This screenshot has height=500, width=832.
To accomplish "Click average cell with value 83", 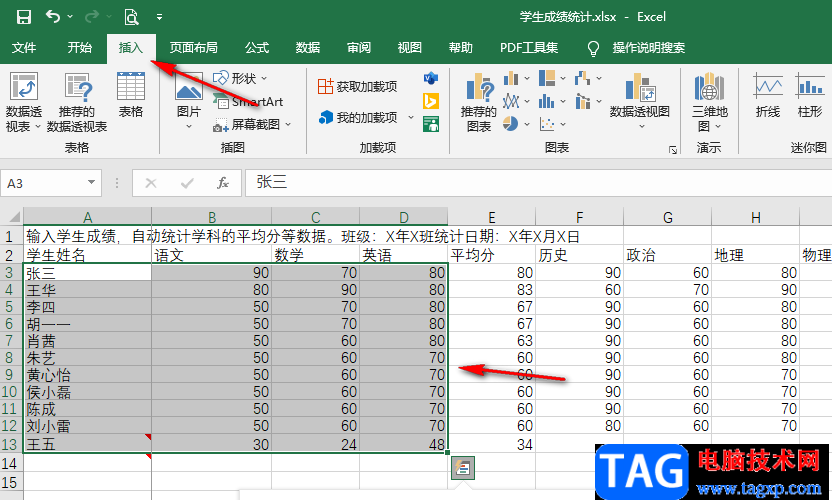I will (491, 290).
